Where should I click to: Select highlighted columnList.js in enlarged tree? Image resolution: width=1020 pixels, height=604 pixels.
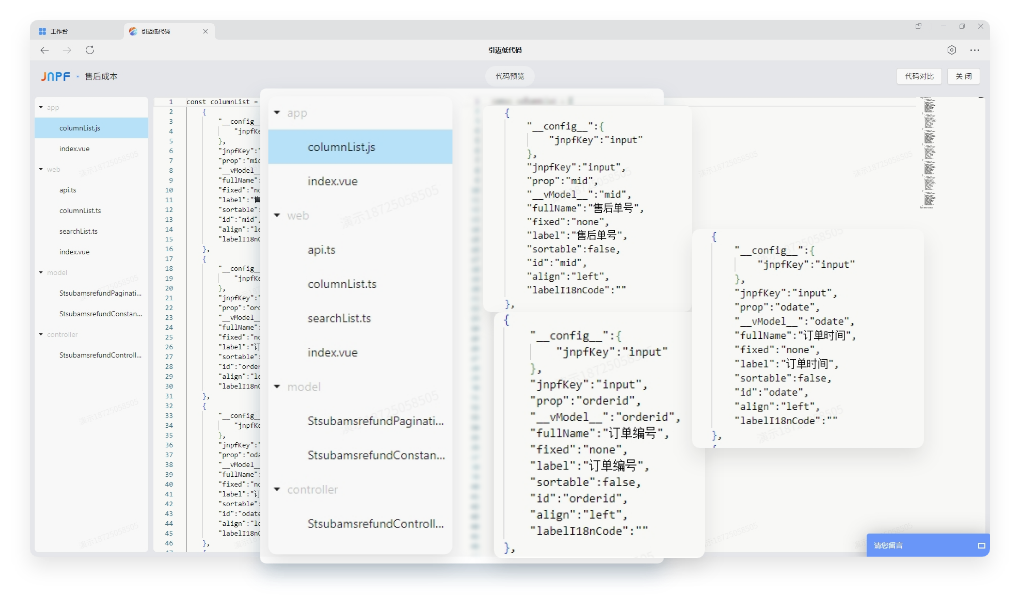pos(360,147)
